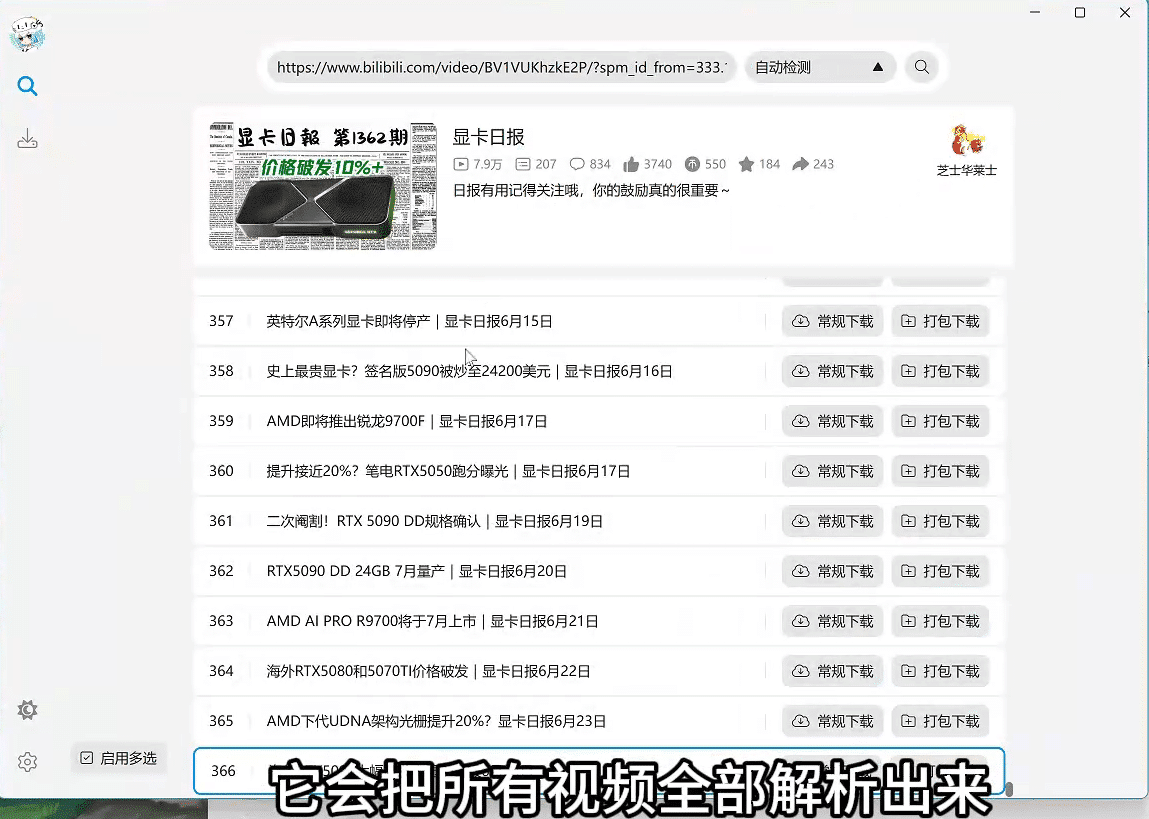The image size is (1149, 819).
Task: Click 打包下载 for episode 361
Action: pos(940,522)
